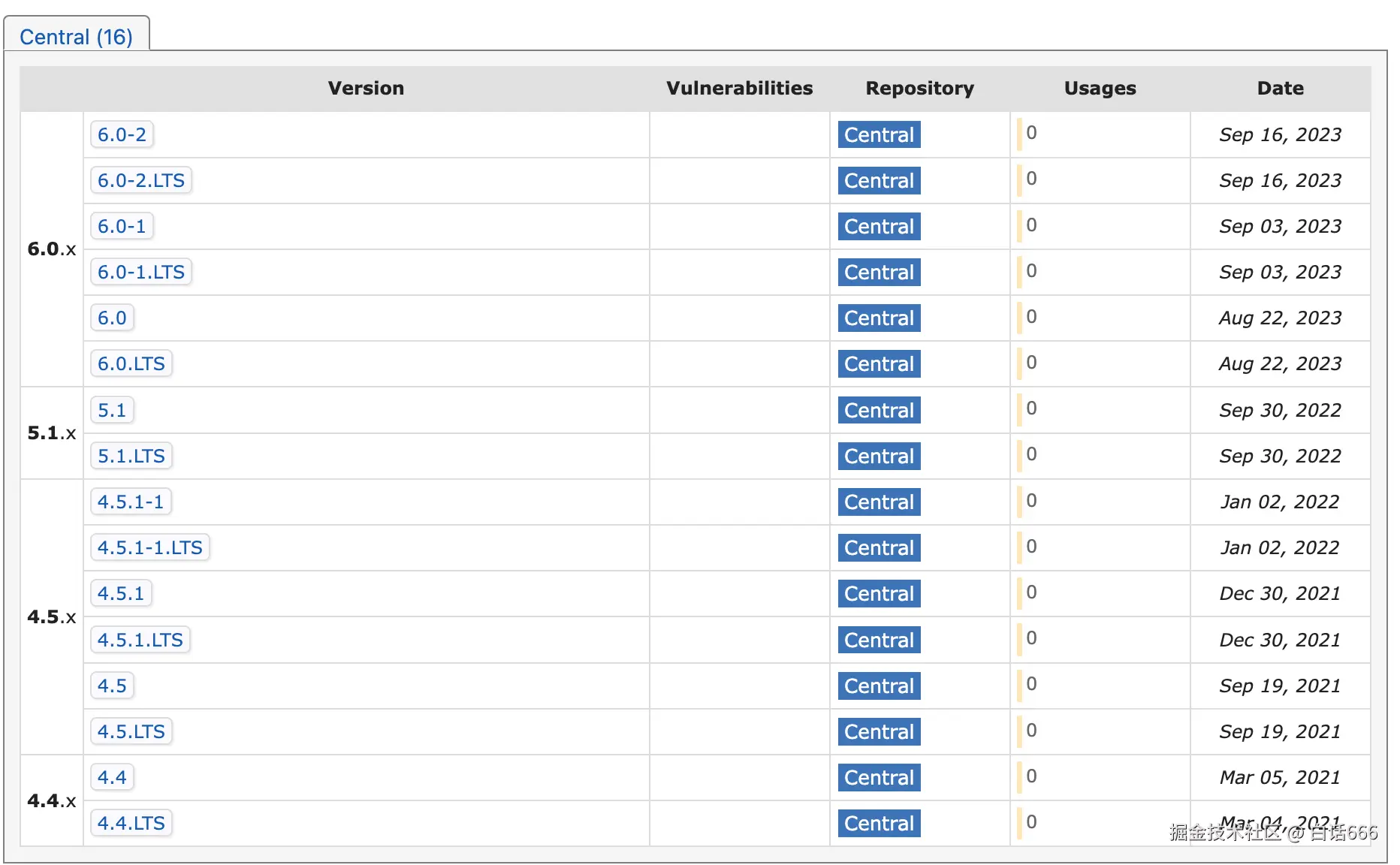Click the 6.0-1 version link
The width and height of the screenshot is (1400, 865).
click(x=122, y=226)
